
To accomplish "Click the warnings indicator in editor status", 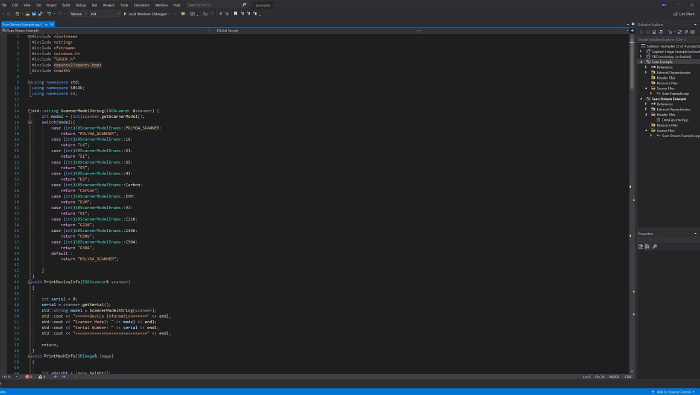I will click(x=42, y=377).
